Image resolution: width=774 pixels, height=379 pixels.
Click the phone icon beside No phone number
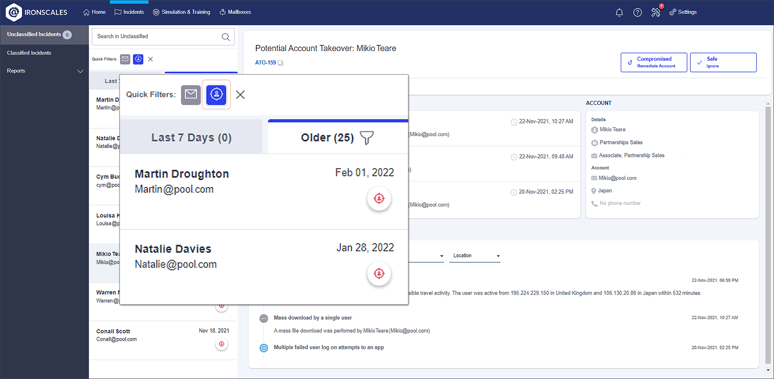594,203
